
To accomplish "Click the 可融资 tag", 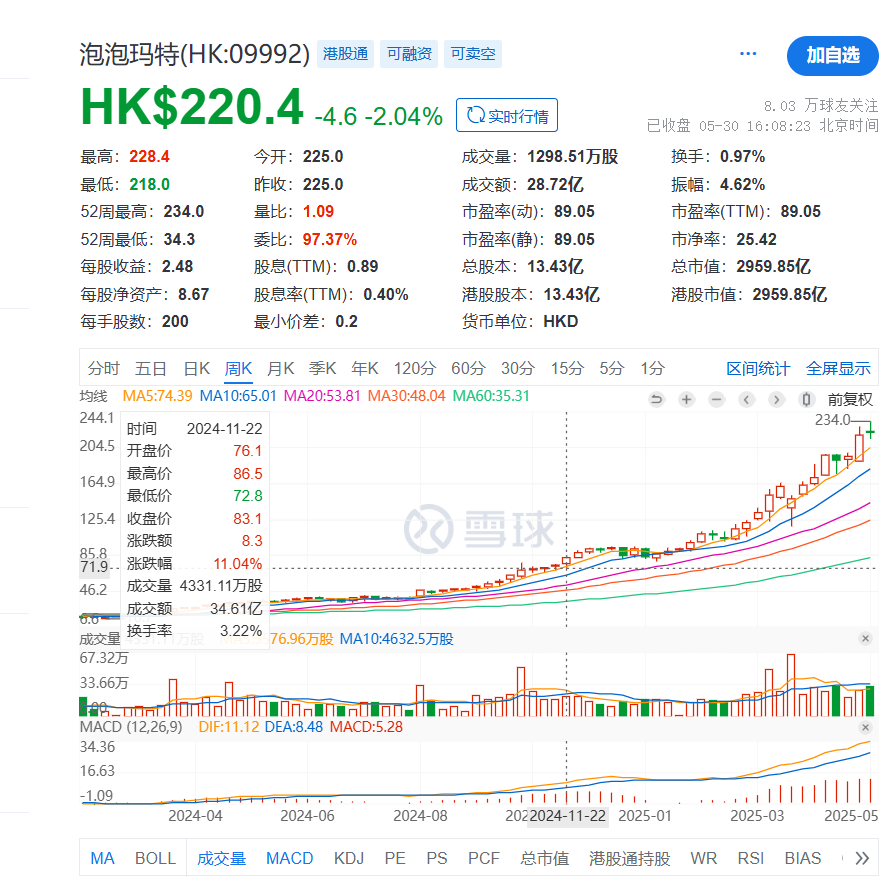I will (409, 54).
